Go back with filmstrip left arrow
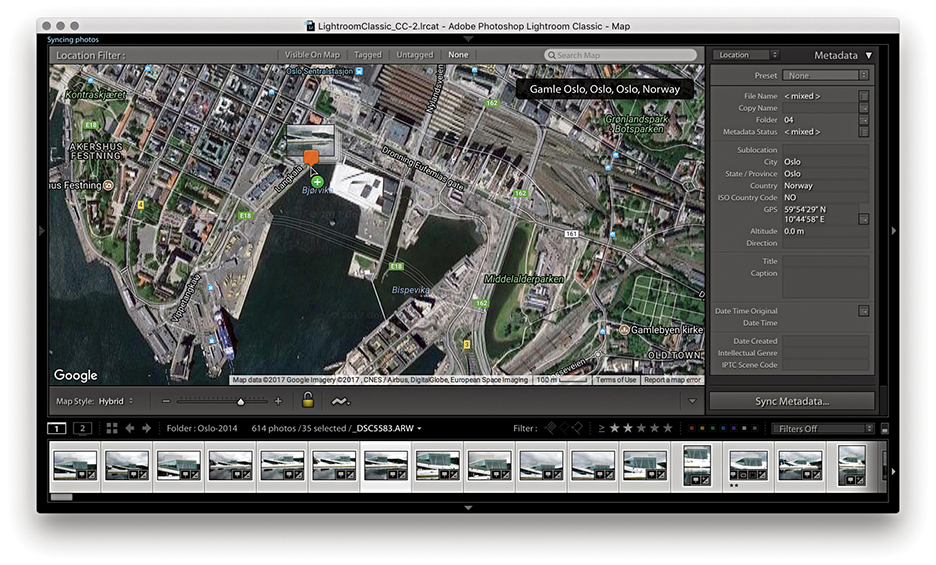Viewport: 936px width, 565px height. tap(130, 428)
